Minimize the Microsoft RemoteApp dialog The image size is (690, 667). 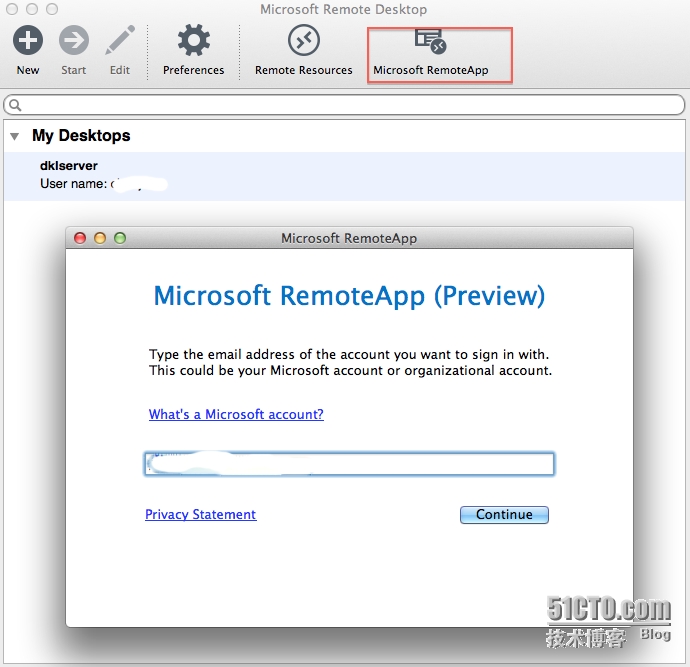pyautogui.click(x=100, y=238)
